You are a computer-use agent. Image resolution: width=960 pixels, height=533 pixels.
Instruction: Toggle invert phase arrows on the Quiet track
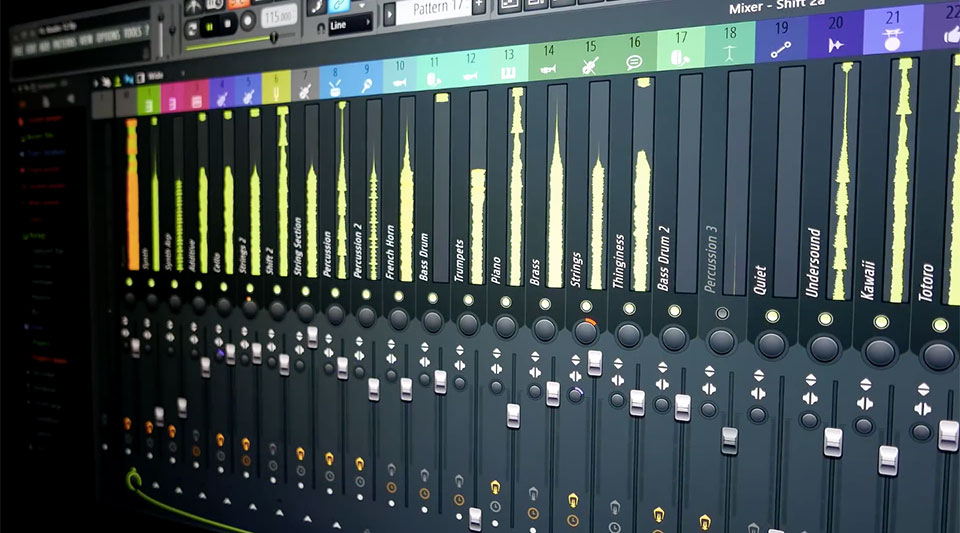pos(759,375)
